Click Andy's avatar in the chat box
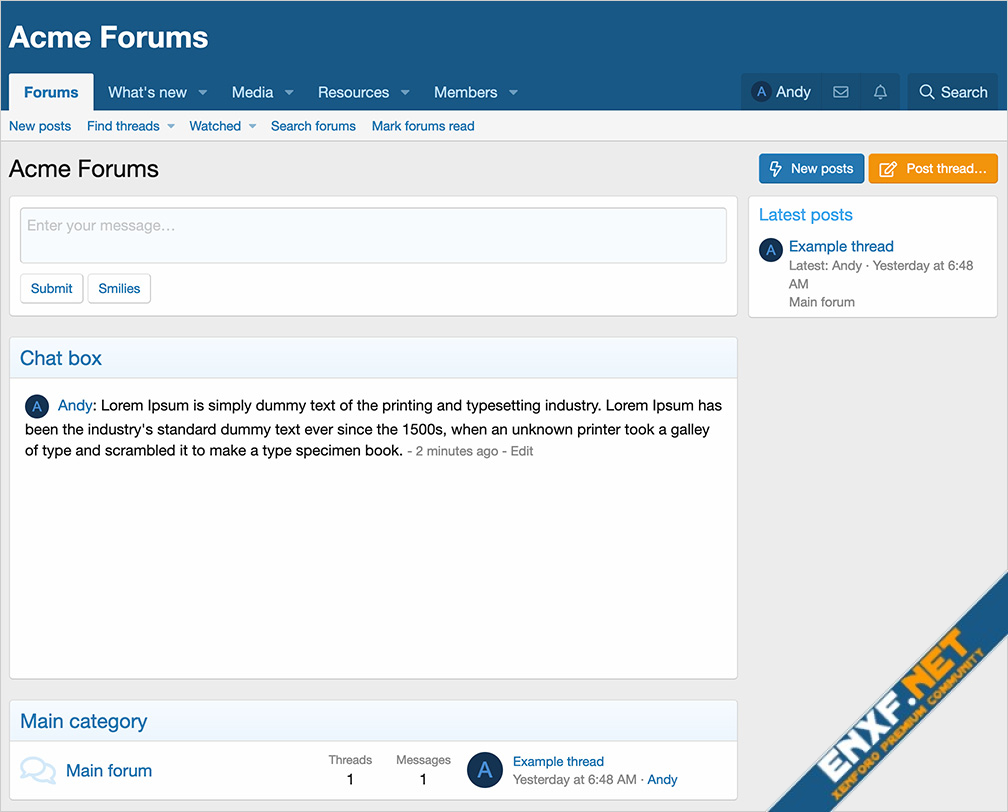This screenshot has width=1008, height=812. click(37, 406)
